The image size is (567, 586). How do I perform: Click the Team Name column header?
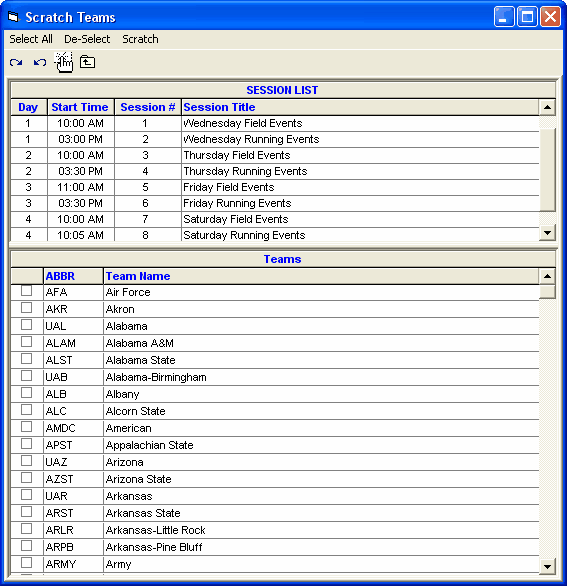pyautogui.click(x=321, y=276)
